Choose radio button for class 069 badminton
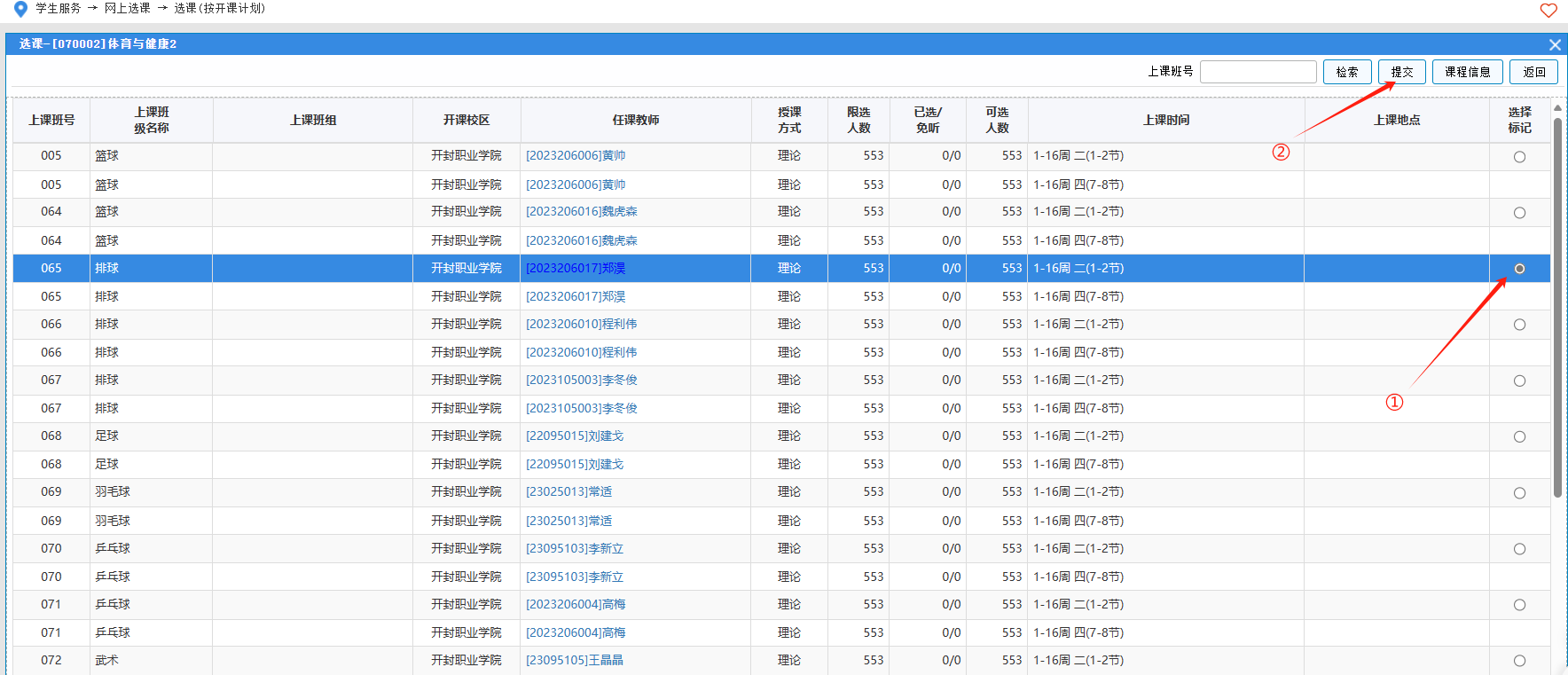This screenshot has height=675, width=1568. [1519, 493]
